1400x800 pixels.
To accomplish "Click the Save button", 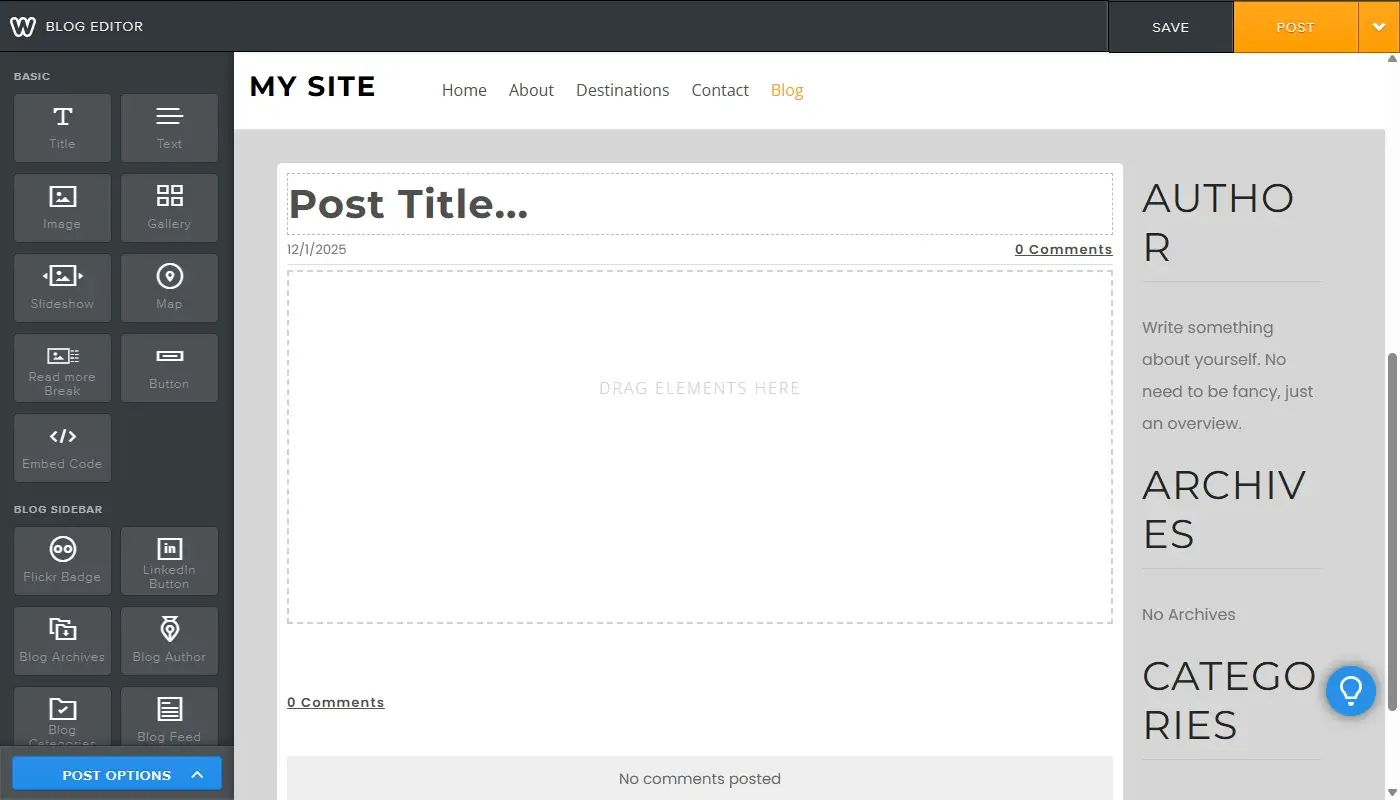I will [1170, 27].
